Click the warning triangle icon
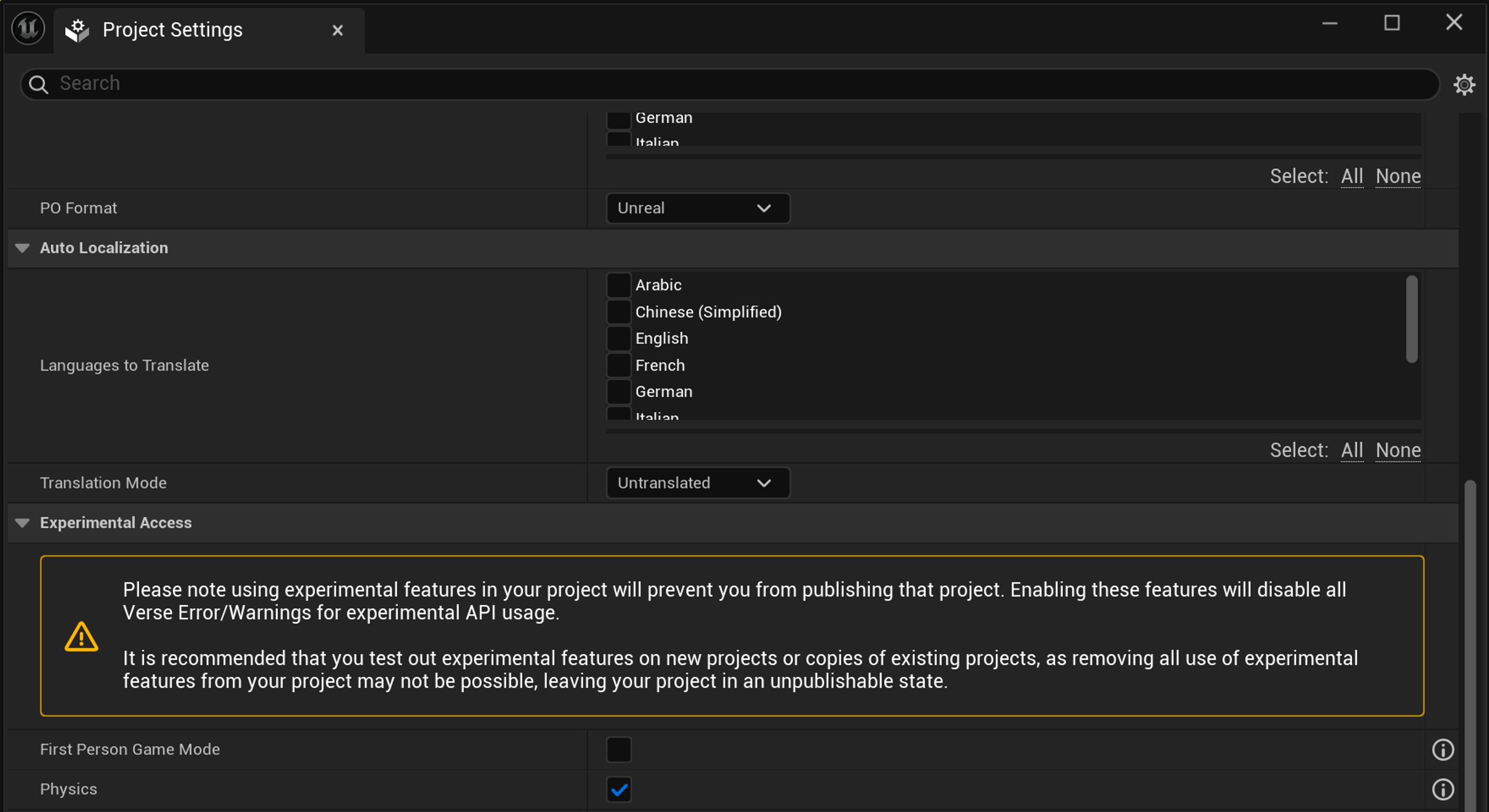Viewport: 1489px width, 812px height. point(81,637)
